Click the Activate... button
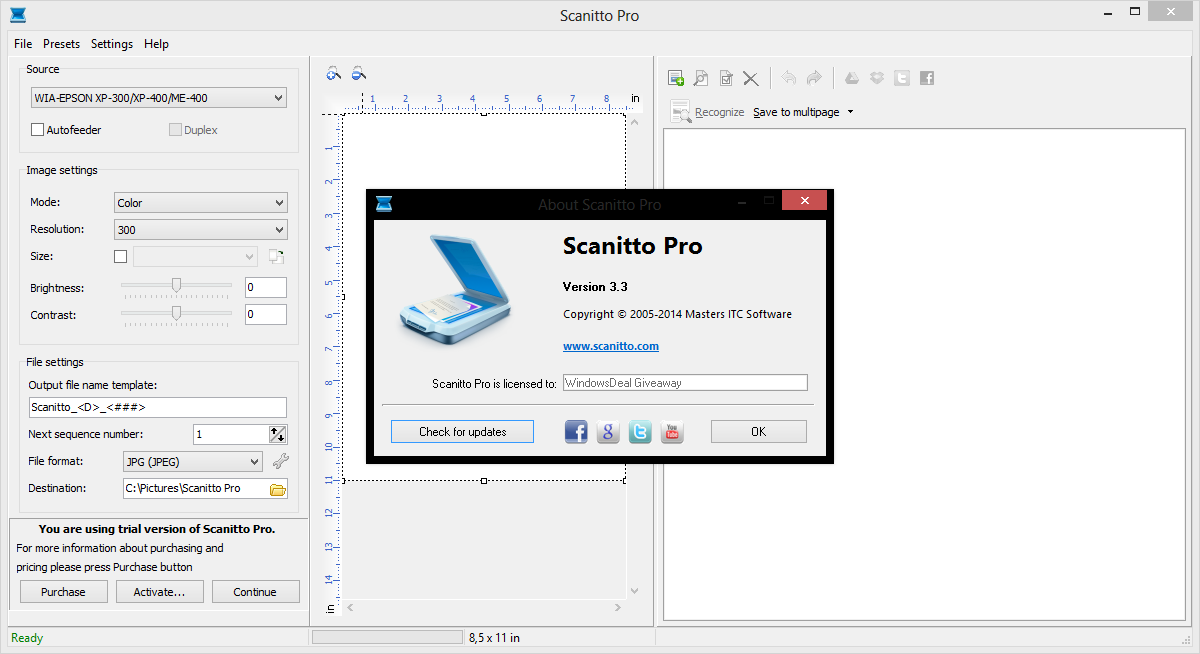 click(159, 592)
